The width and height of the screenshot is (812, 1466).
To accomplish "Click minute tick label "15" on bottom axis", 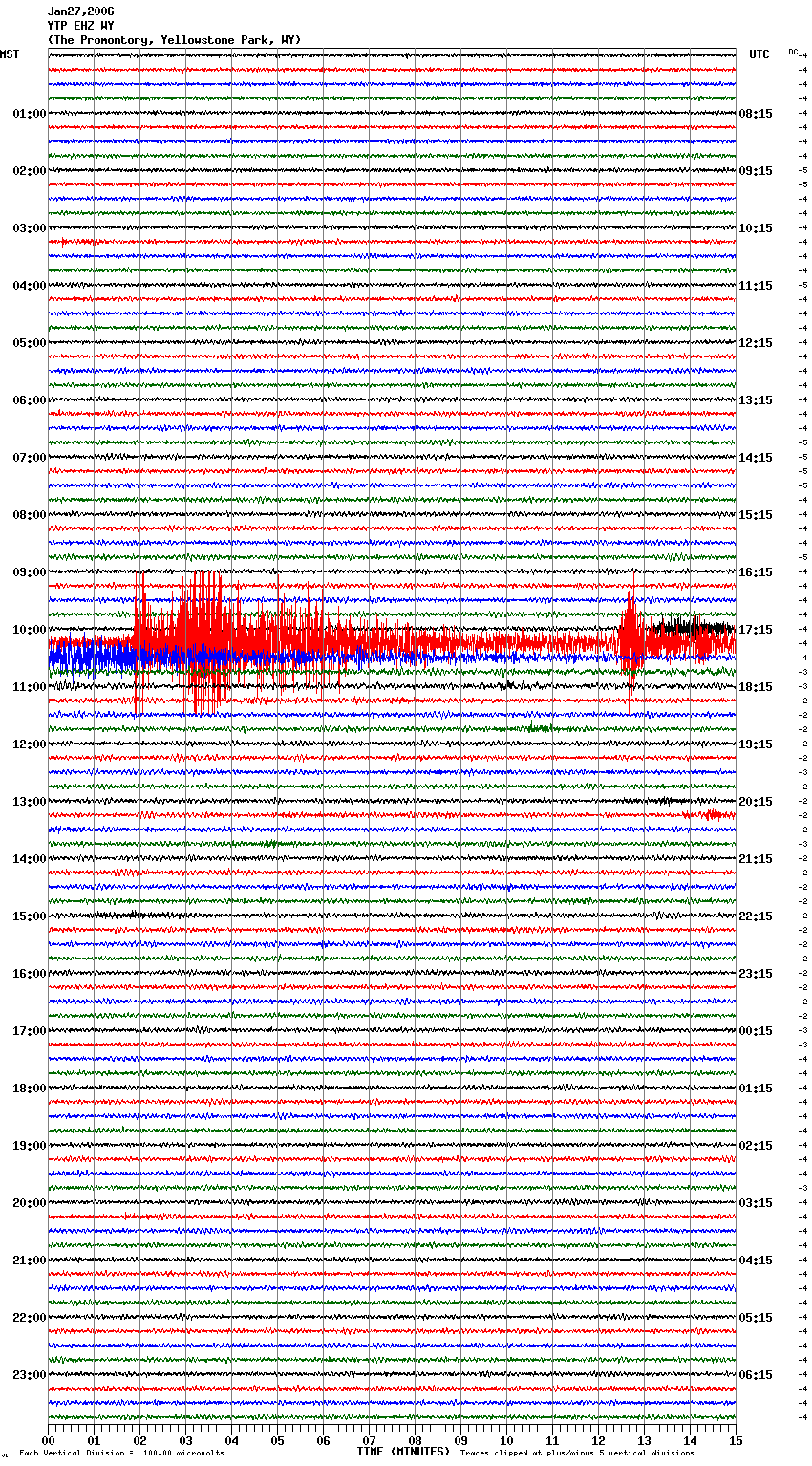I will tap(736, 1440).
